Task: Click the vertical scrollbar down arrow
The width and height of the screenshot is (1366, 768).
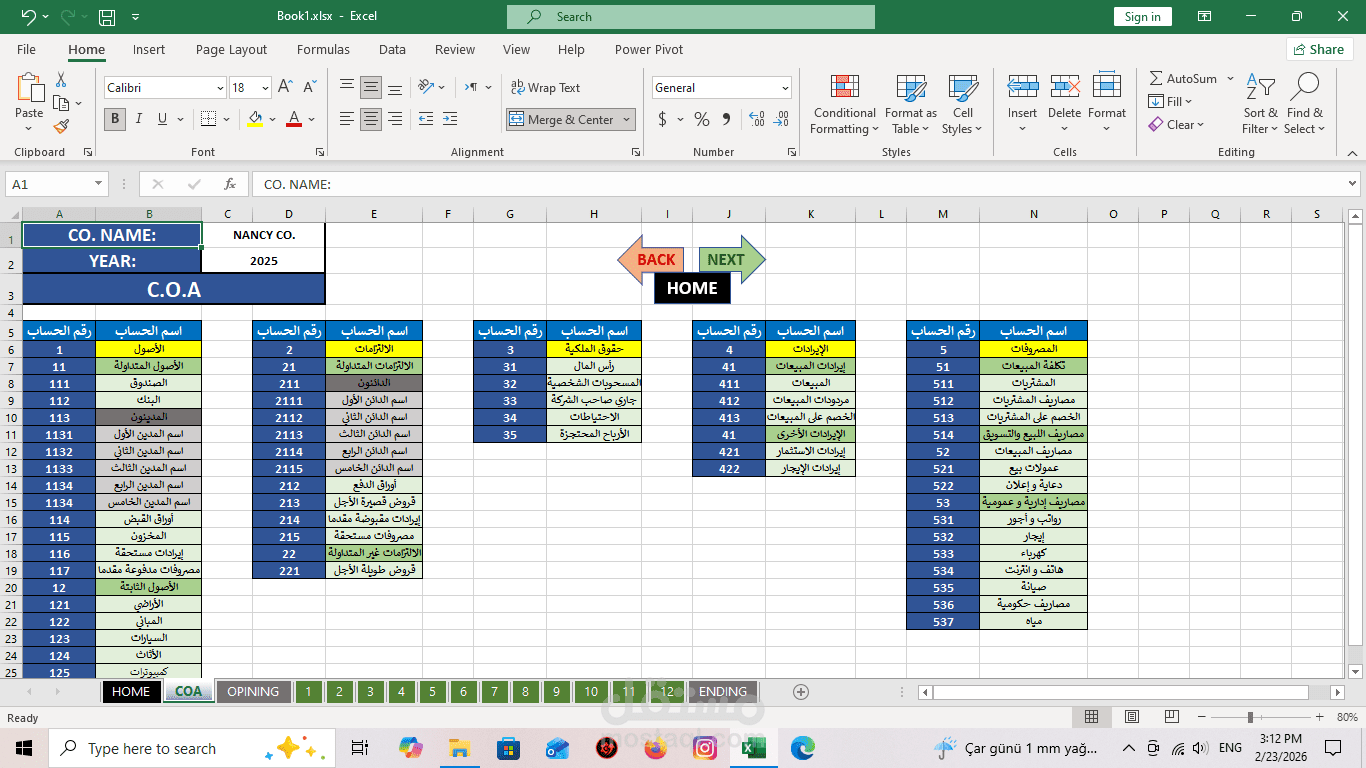Action: coord(1356,671)
